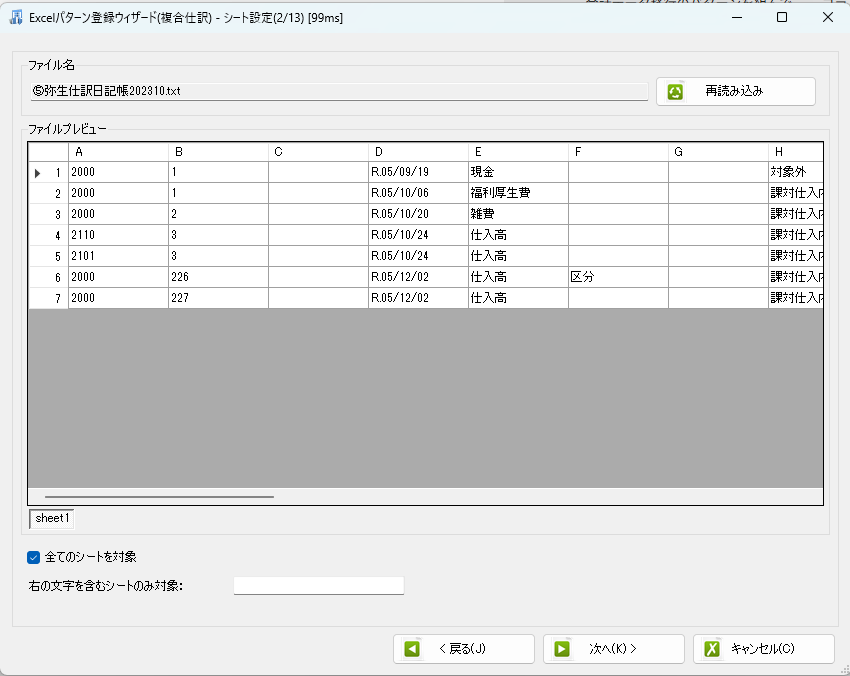Go to next step with 次へ(K)
Screen dimensions: 850x676
613,649
